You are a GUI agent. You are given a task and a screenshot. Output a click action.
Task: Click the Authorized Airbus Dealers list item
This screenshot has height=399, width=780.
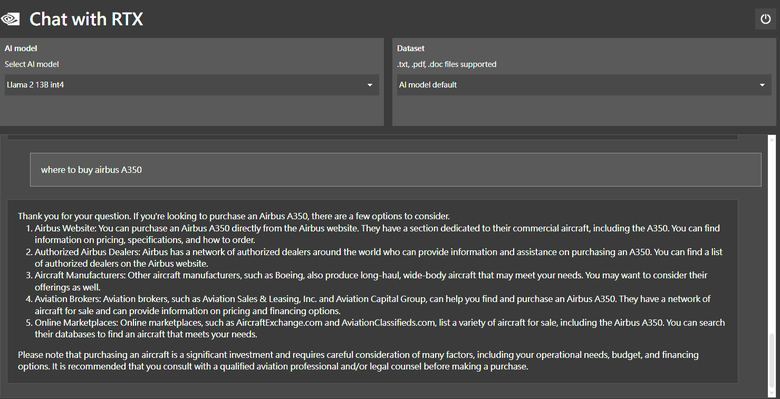tap(378, 258)
